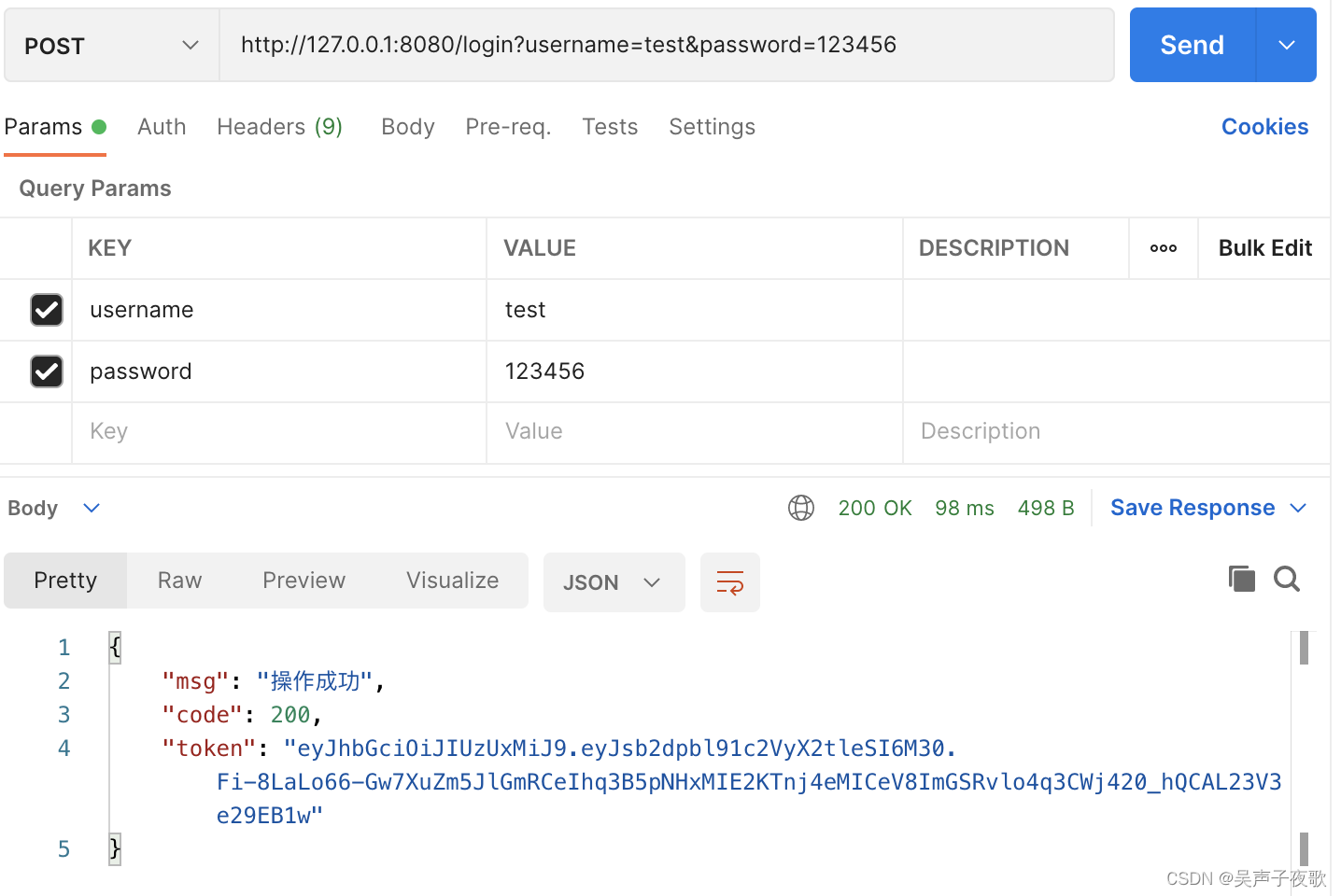Select the Pretty view tab
Image resolution: width=1341 pixels, height=896 pixels.
coord(65,581)
